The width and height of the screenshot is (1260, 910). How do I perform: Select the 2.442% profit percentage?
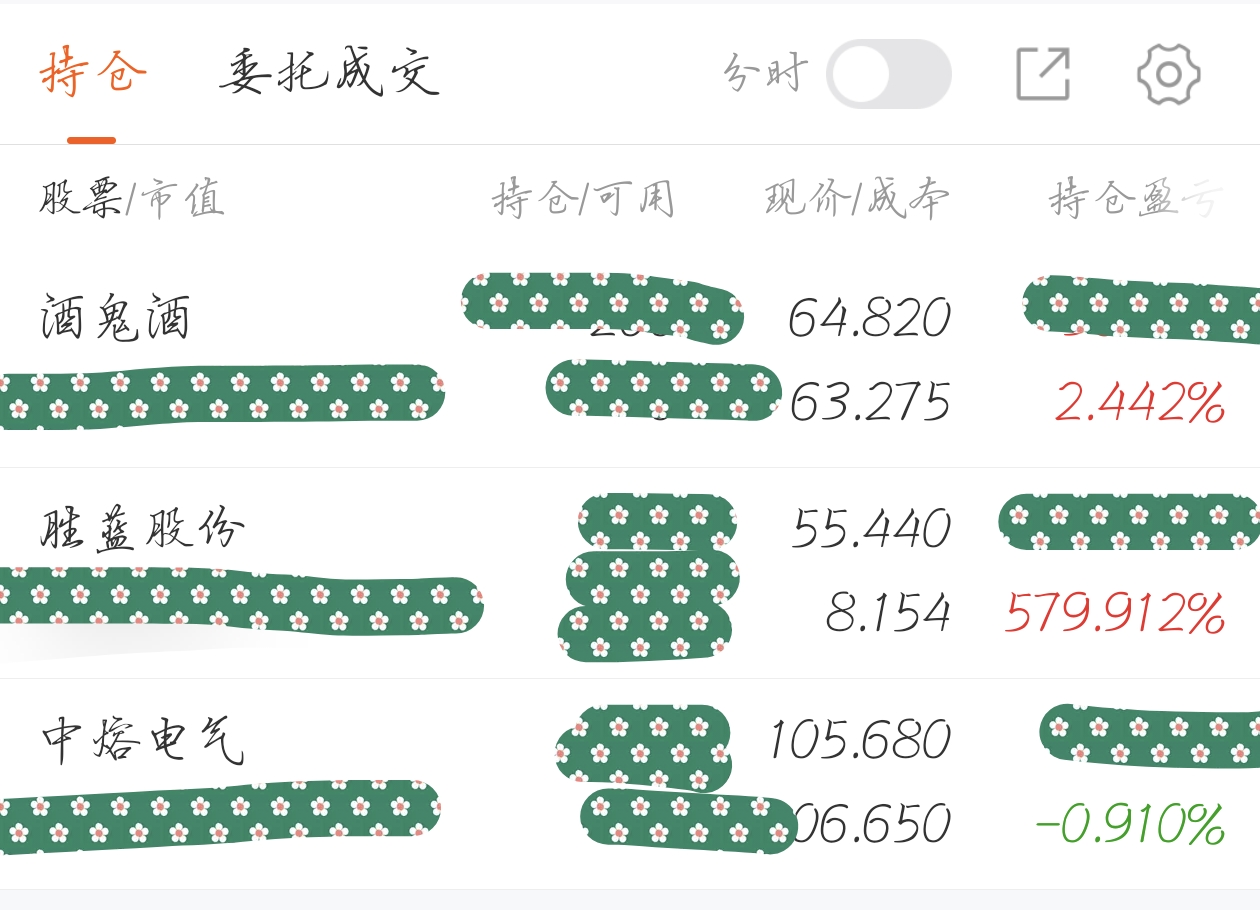pos(1140,402)
